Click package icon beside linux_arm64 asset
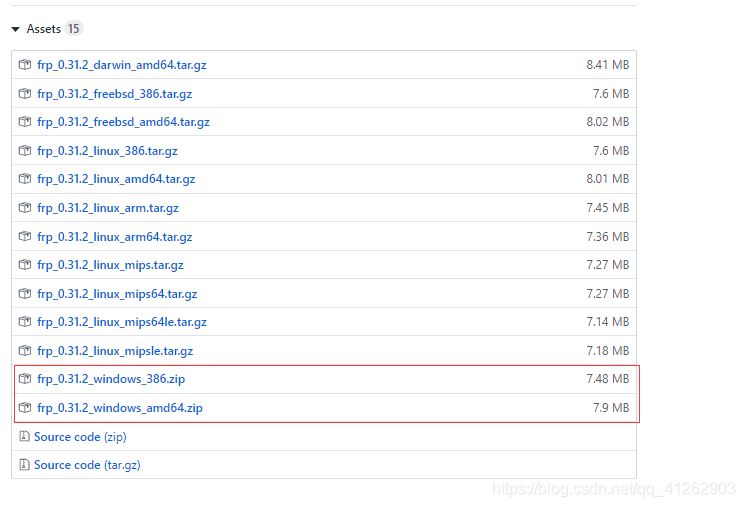The image size is (745, 507). [x=25, y=236]
